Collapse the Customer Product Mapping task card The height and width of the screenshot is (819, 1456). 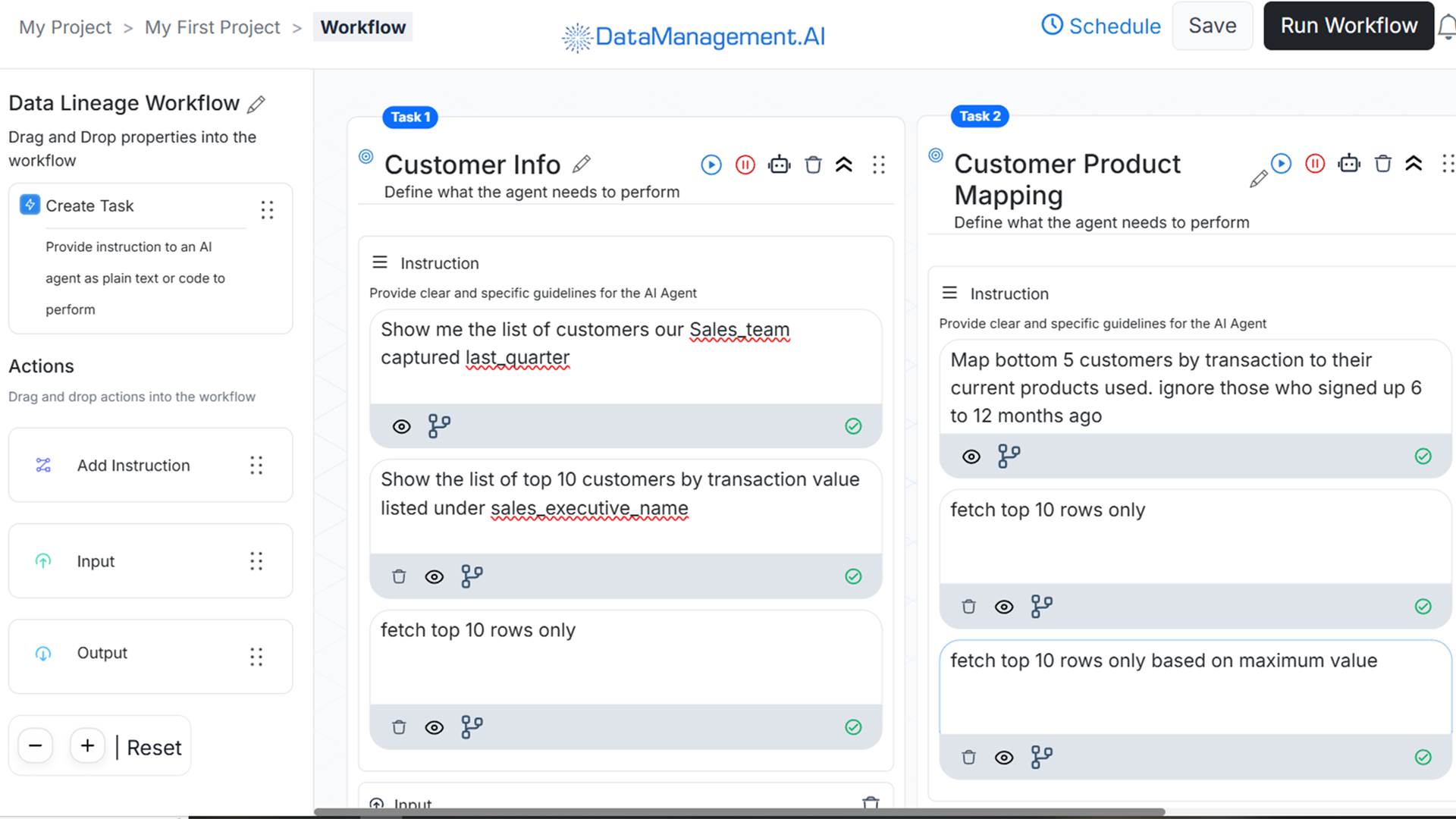[x=1414, y=164]
